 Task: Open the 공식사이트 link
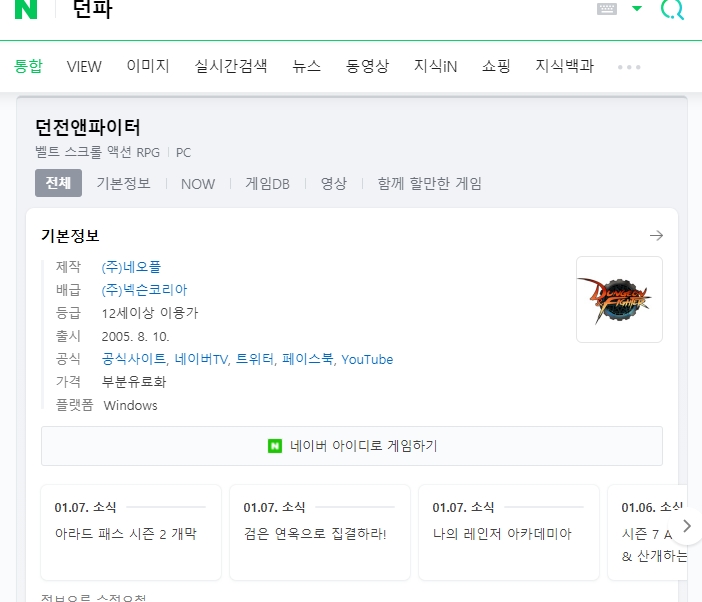[134, 359]
